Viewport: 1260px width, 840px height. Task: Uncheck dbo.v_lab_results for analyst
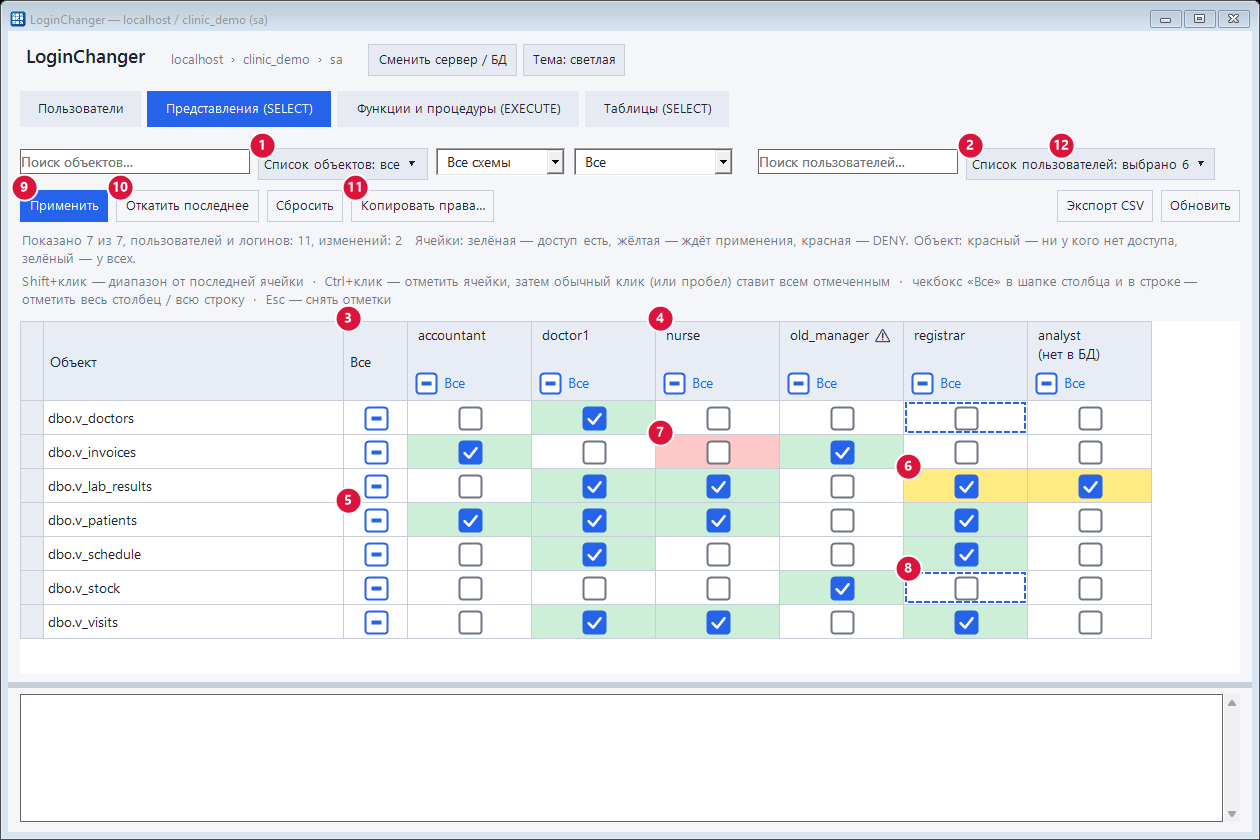[x=1090, y=486]
